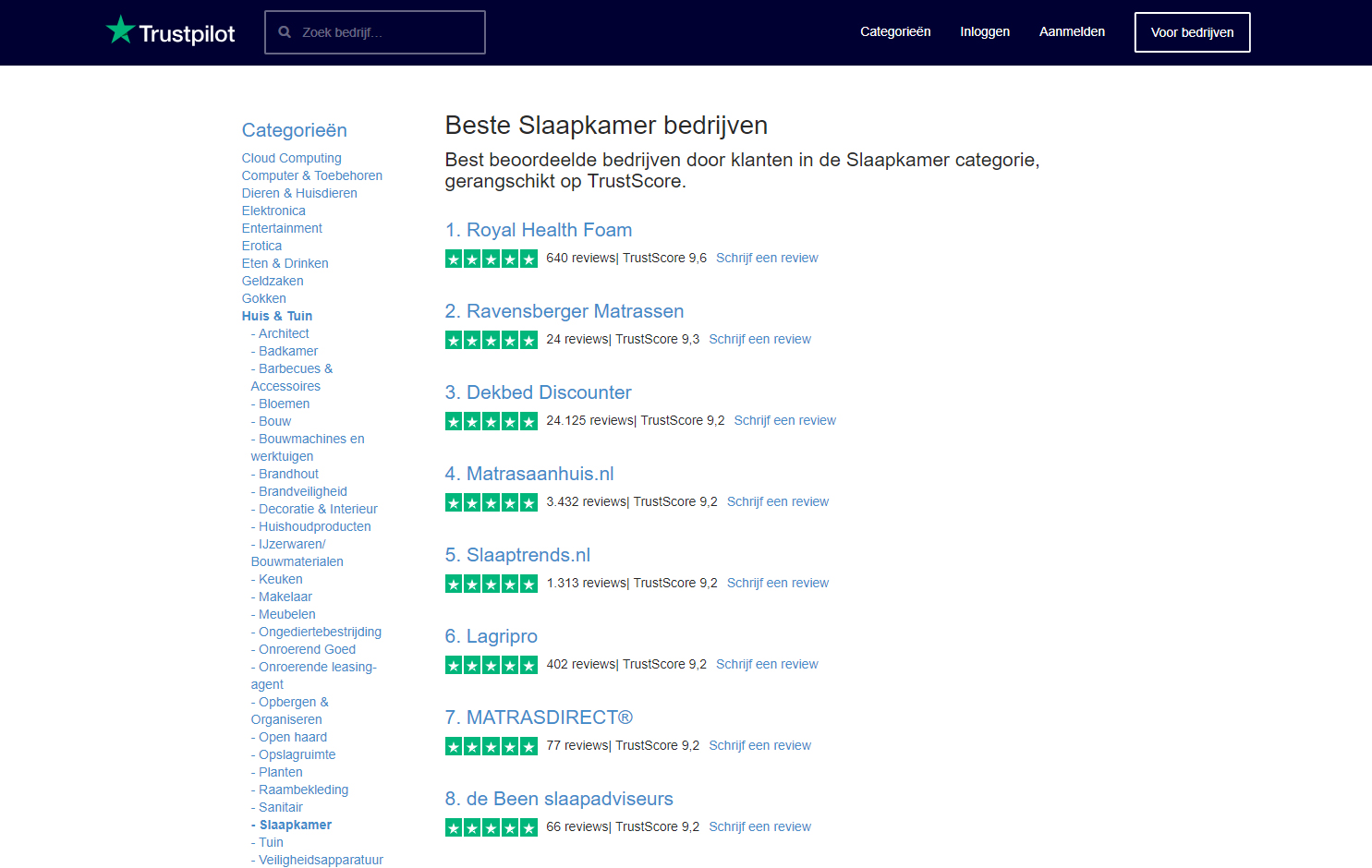Open the Keuken subcategory
This screenshot has width=1372, height=868.
[x=277, y=579]
